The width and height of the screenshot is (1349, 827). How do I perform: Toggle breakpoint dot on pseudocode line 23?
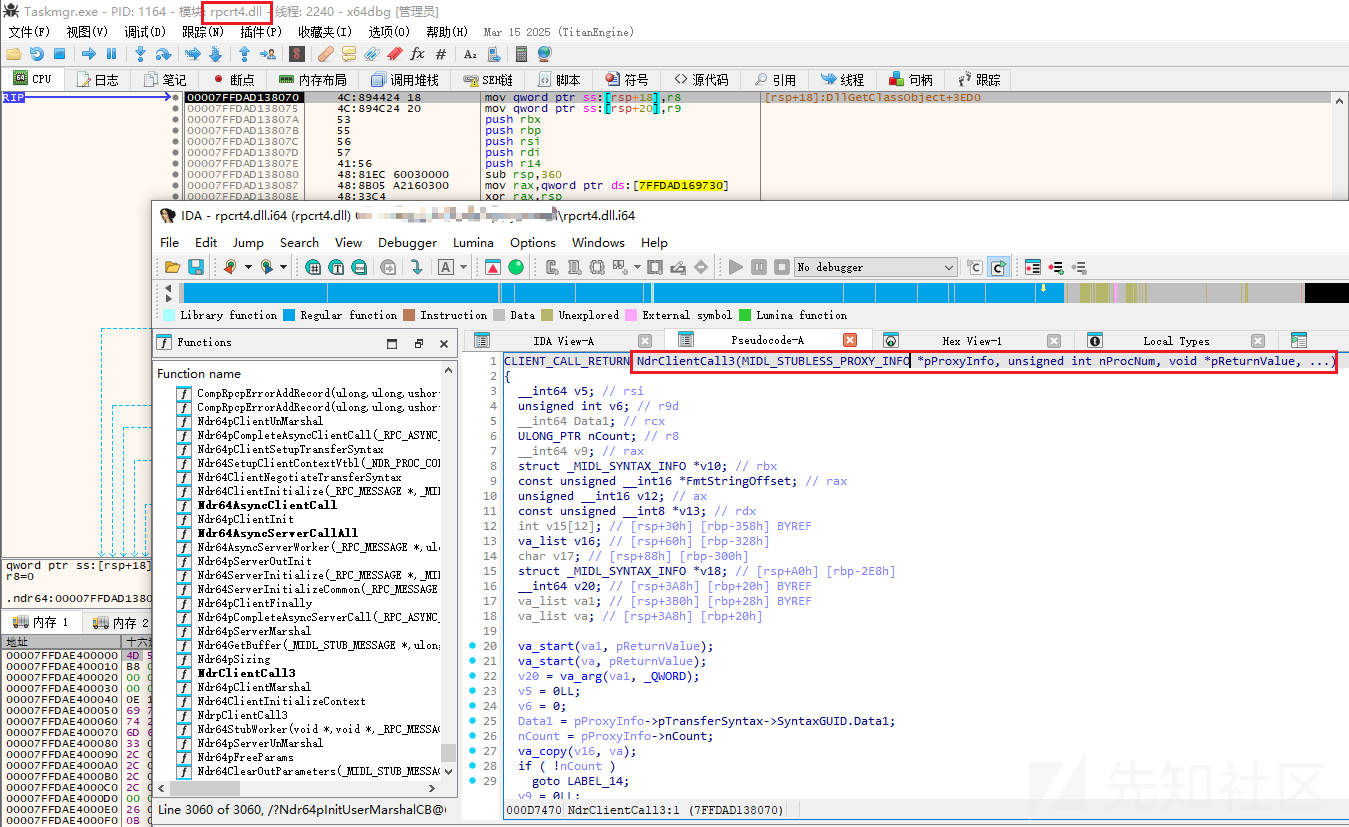[472, 691]
